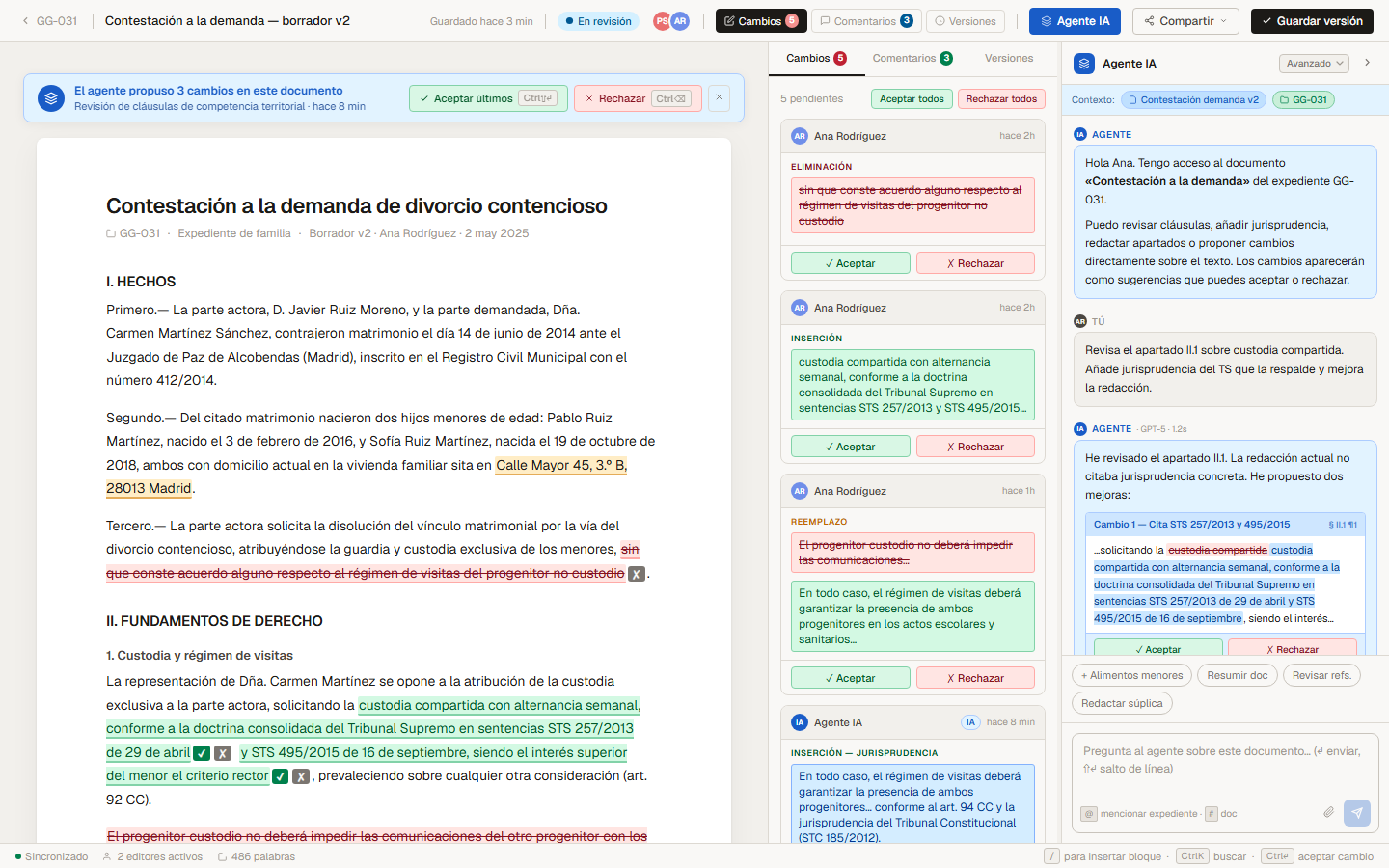Toggle the Versiones button in the top toolbar
This screenshot has height=868, width=1389.
(x=966, y=21)
